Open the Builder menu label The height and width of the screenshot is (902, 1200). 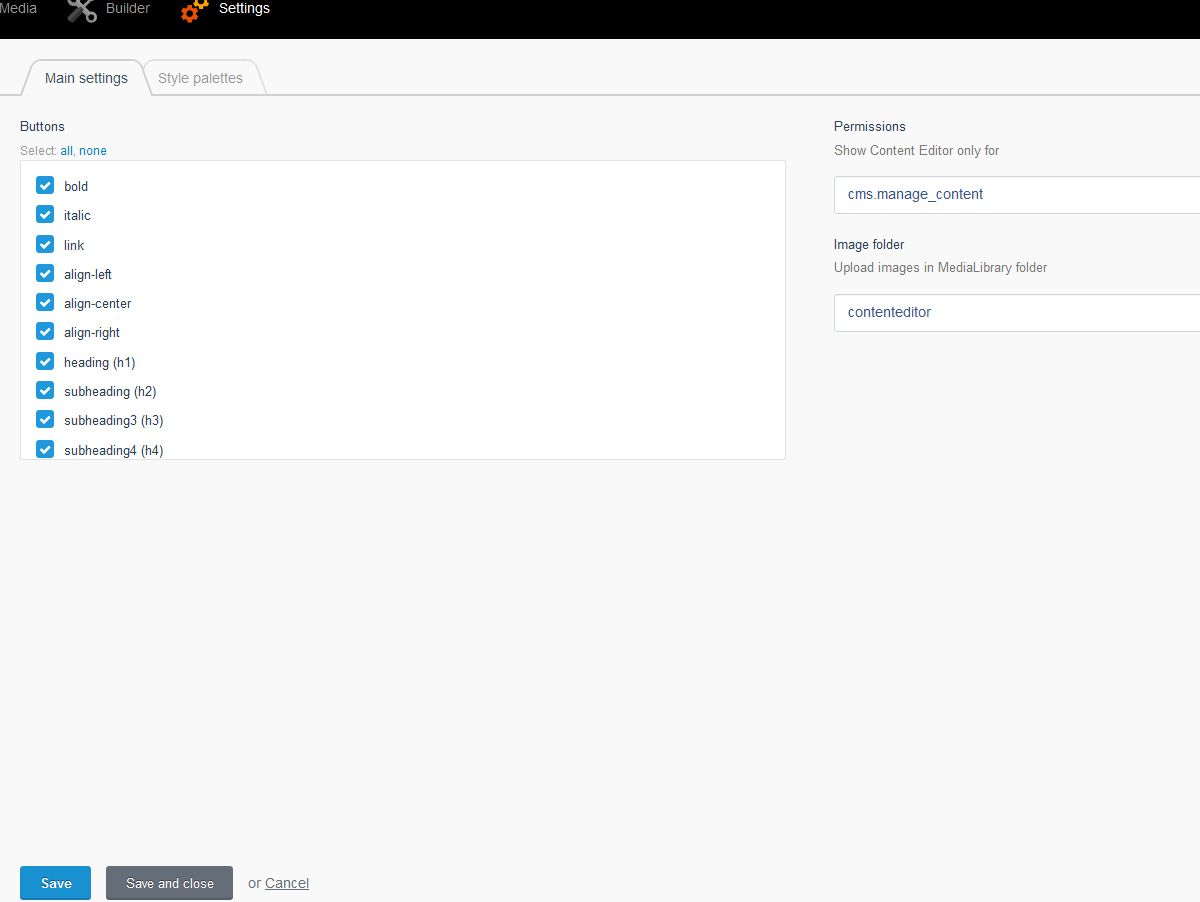pyautogui.click(x=128, y=8)
